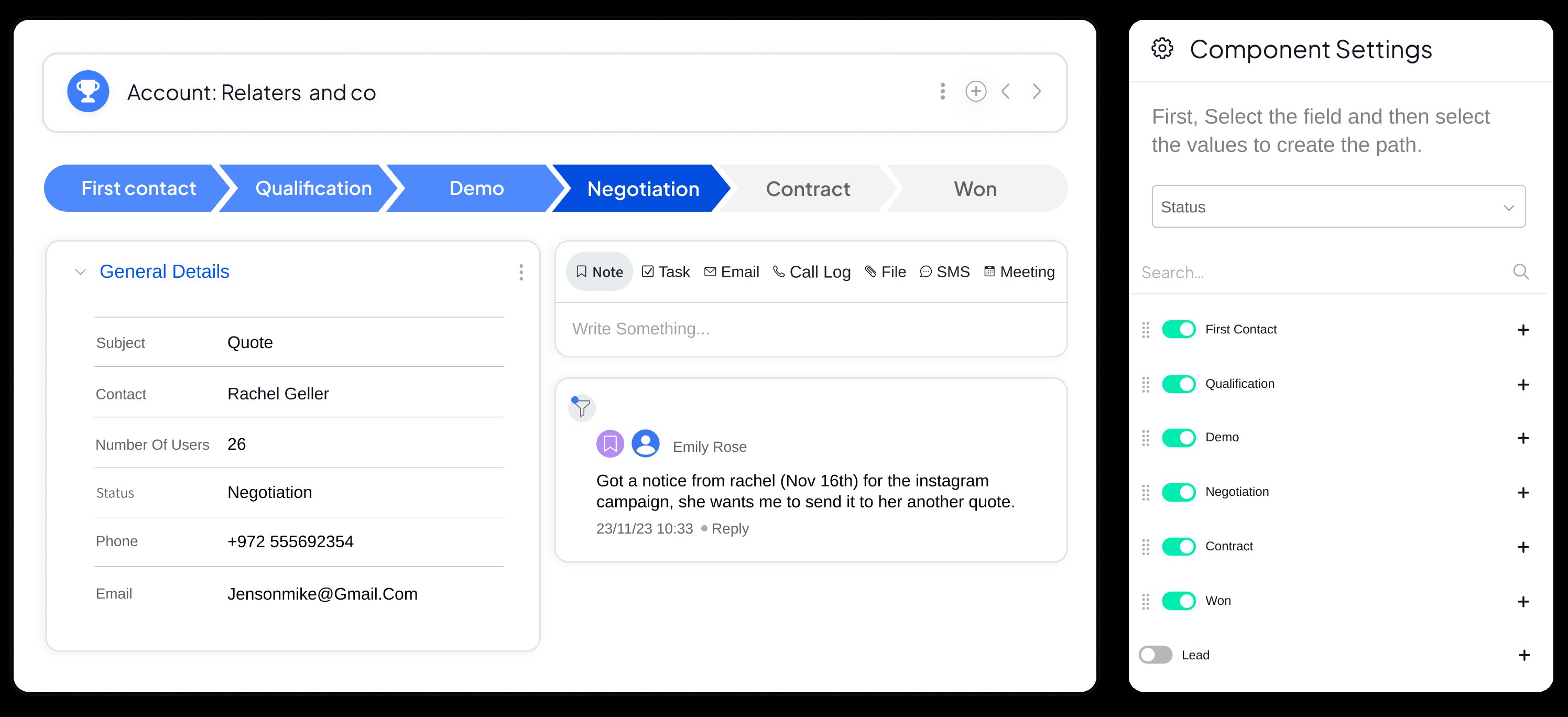Open General Details three-dot options
Image resolution: width=1568 pixels, height=717 pixels.
(x=521, y=272)
